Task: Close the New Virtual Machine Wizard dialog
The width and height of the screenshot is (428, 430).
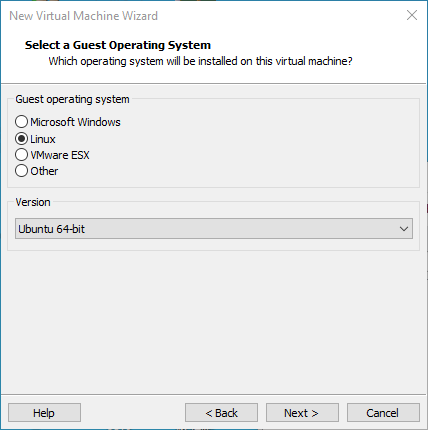Action: (x=412, y=15)
